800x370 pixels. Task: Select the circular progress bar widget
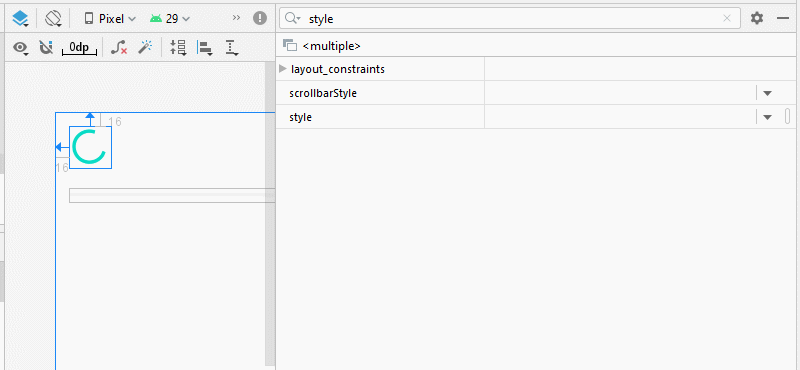(x=90, y=147)
